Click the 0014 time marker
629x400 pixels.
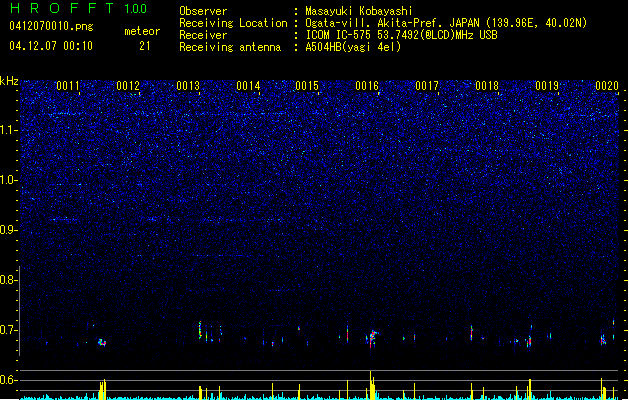pyautogui.click(x=248, y=86)
